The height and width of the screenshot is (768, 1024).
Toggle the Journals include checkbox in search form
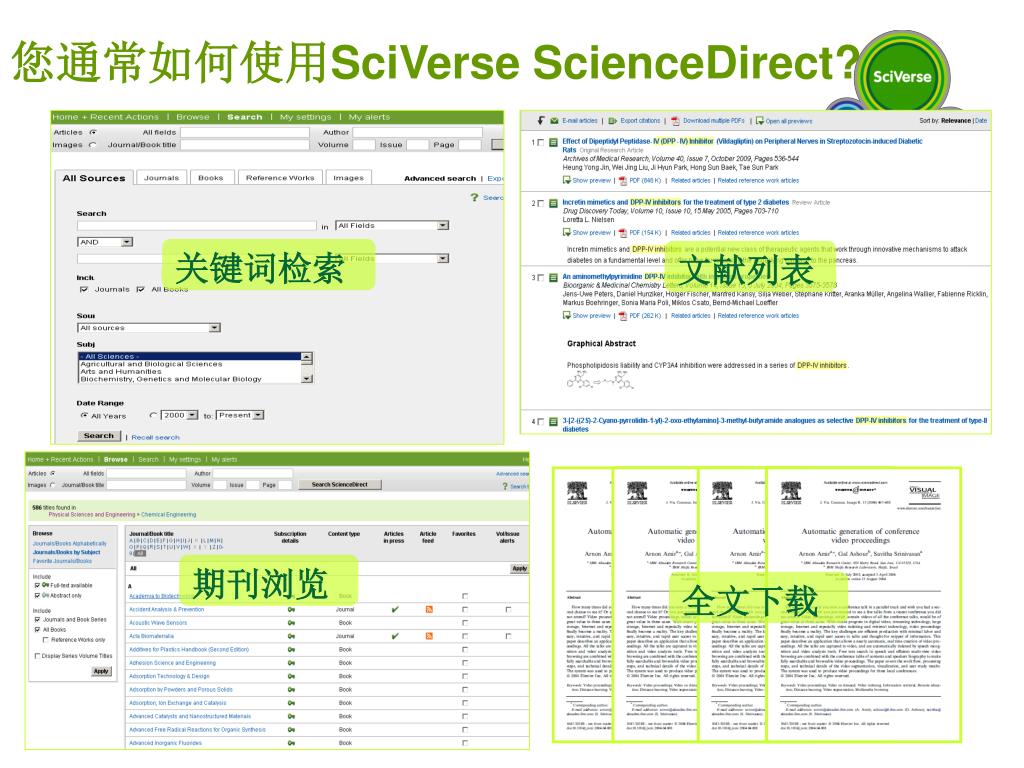pyautogui.click(x=84, y=289)
